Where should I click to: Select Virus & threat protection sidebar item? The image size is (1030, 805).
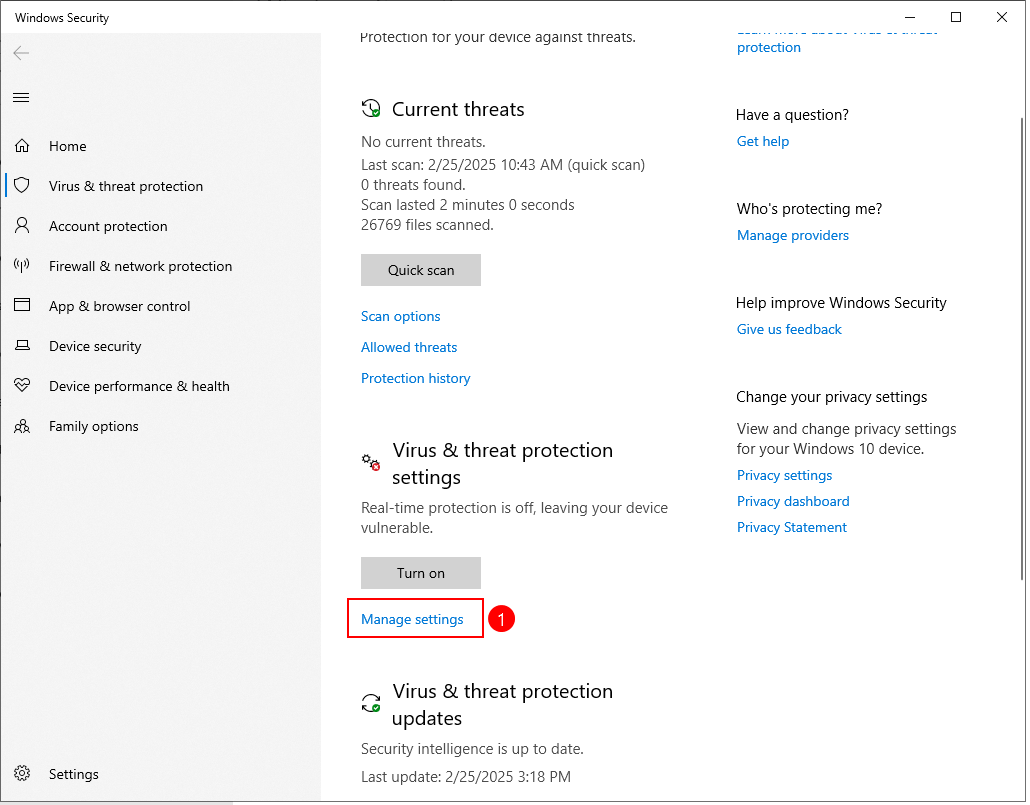tap(126, 187)
